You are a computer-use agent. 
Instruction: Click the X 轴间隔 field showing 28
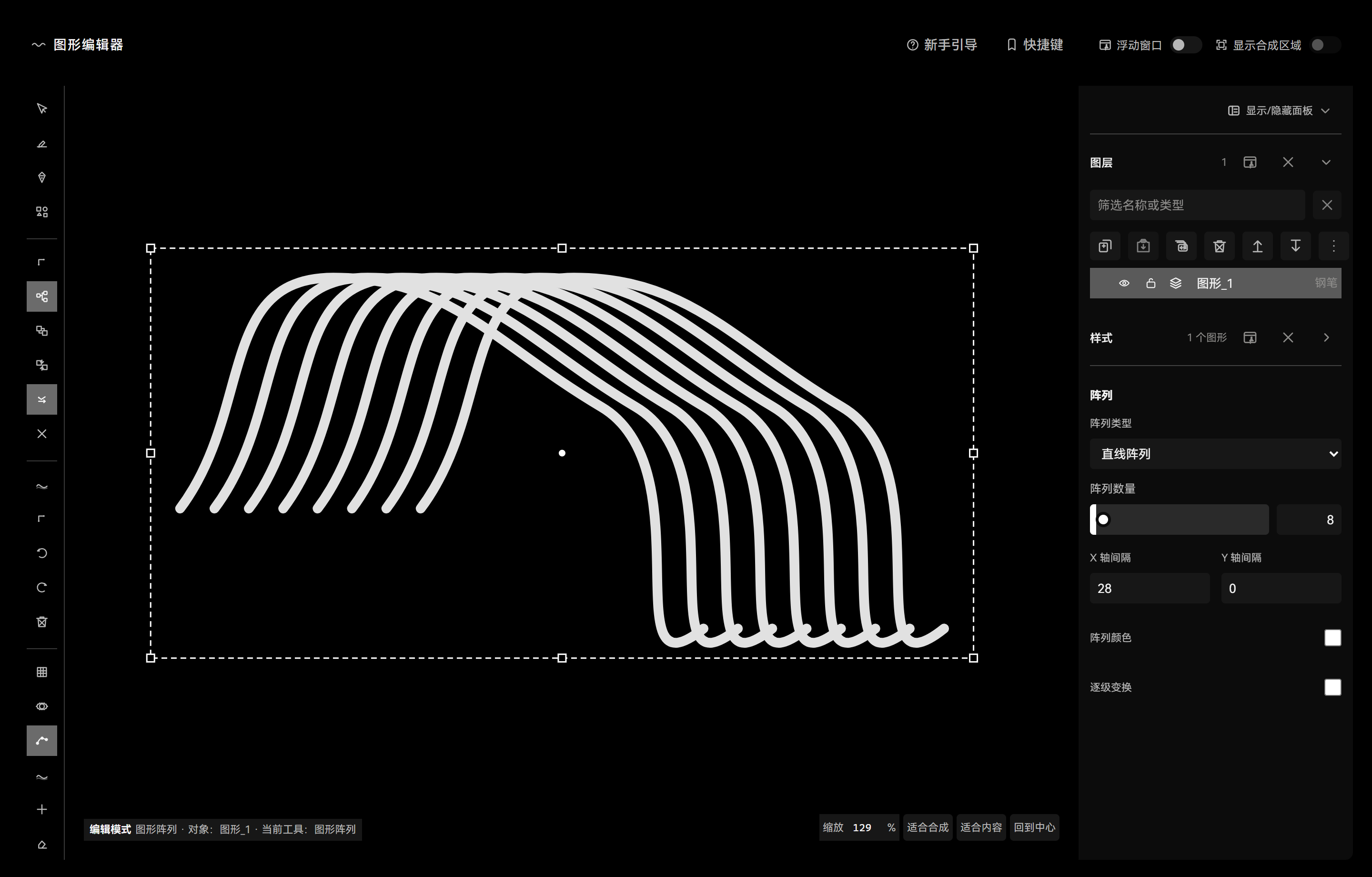pos(1149,589)
